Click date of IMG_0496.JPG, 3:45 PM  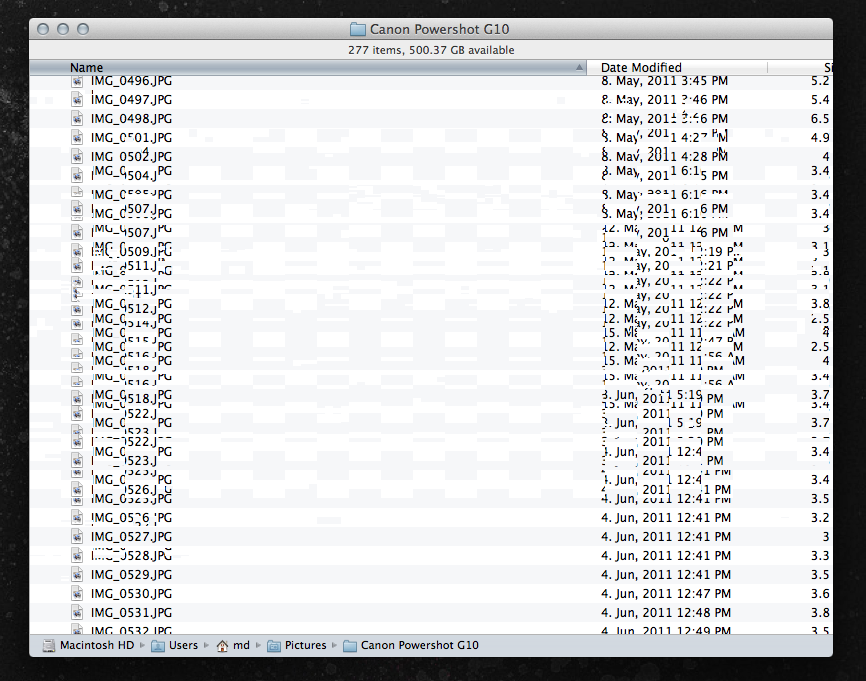(664, 81)
